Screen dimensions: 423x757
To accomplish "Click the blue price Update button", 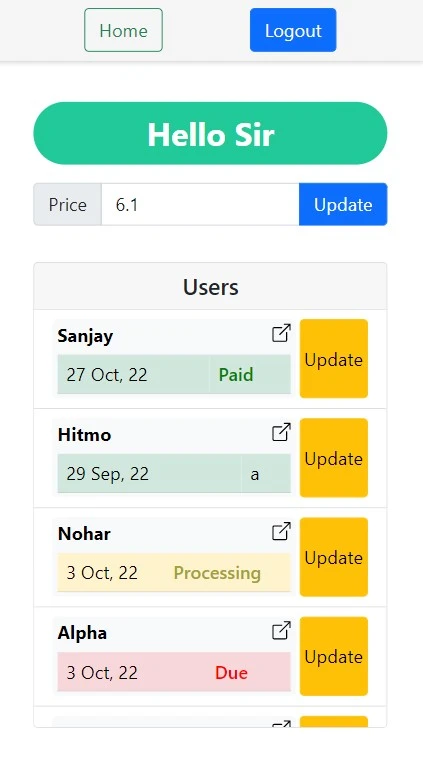I will pyautogui.click(x=343, y=204).
